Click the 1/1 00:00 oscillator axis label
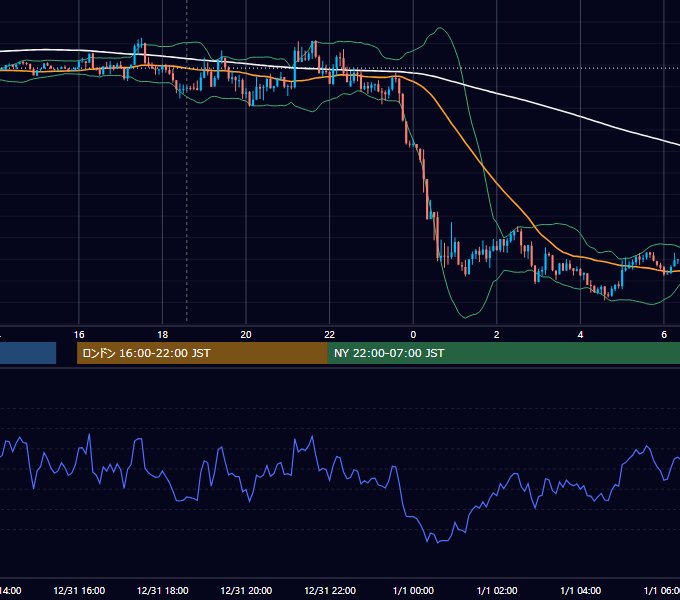 [413, 590]
